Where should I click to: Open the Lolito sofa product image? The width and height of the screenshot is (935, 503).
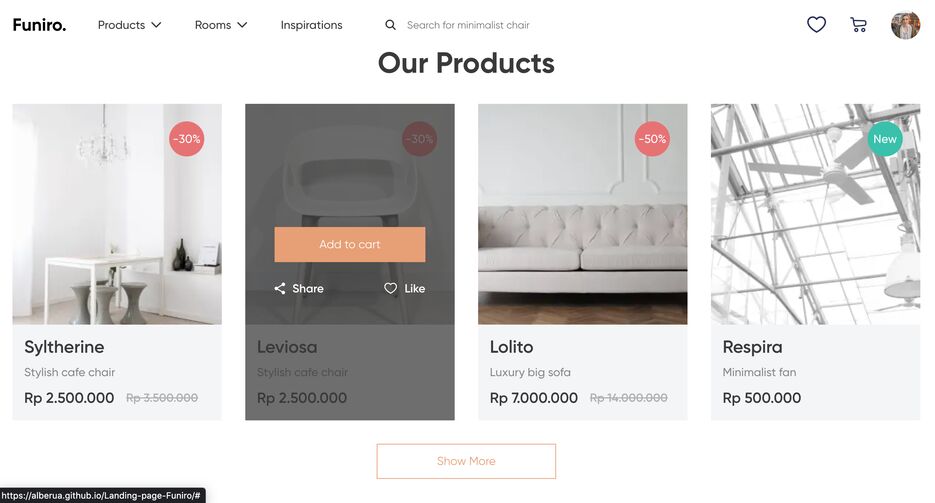click(x=583, y=215)
